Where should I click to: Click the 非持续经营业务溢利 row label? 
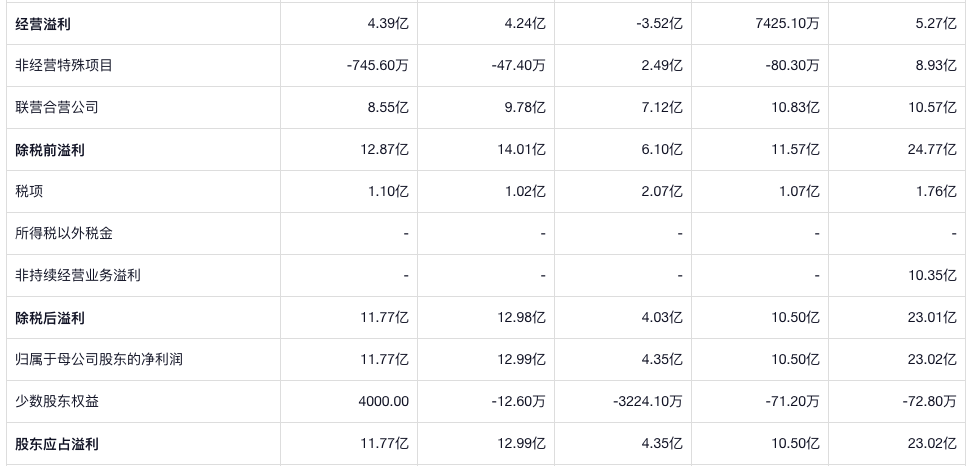tap(78, 276)
